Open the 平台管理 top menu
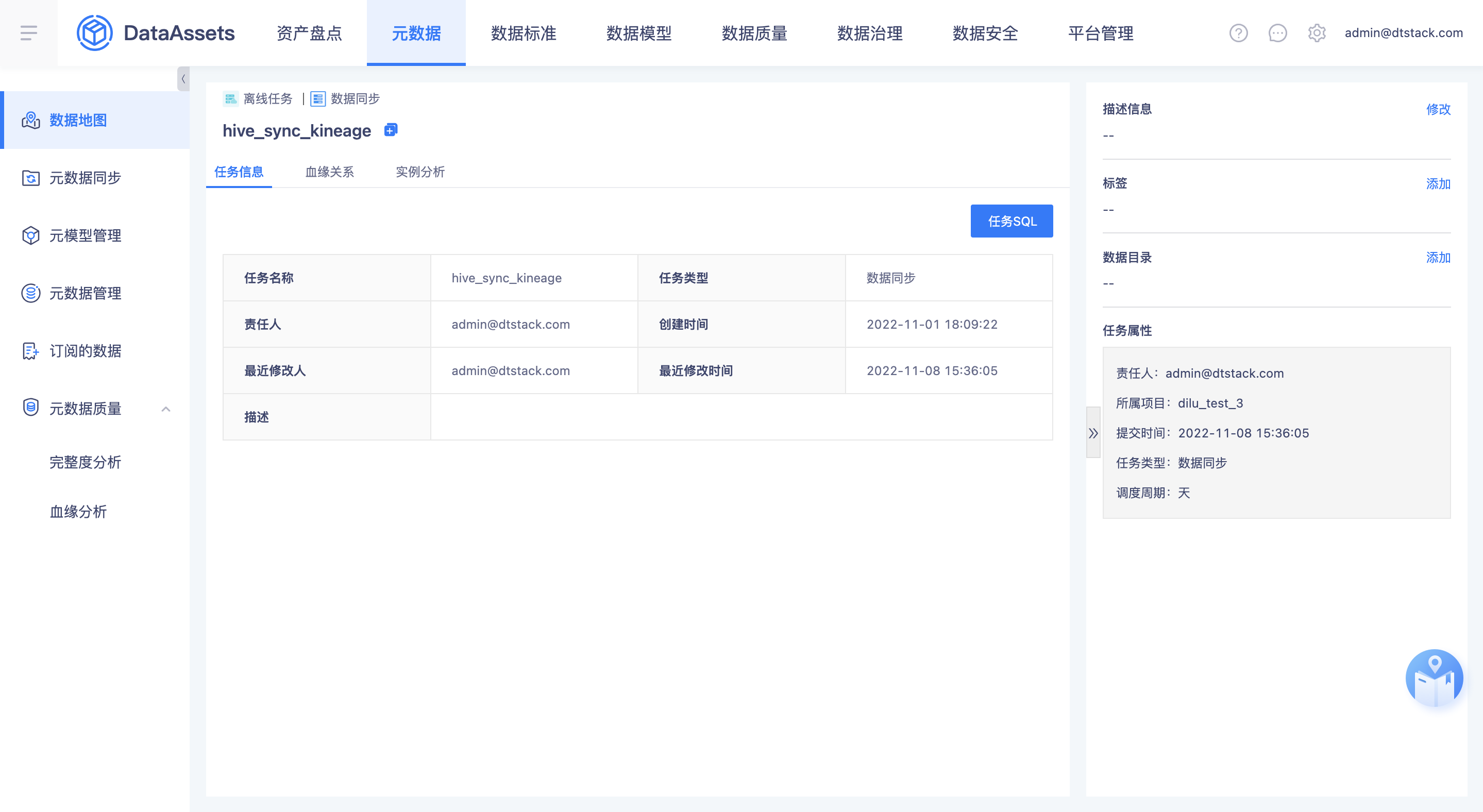 (x=1101, y=33)
